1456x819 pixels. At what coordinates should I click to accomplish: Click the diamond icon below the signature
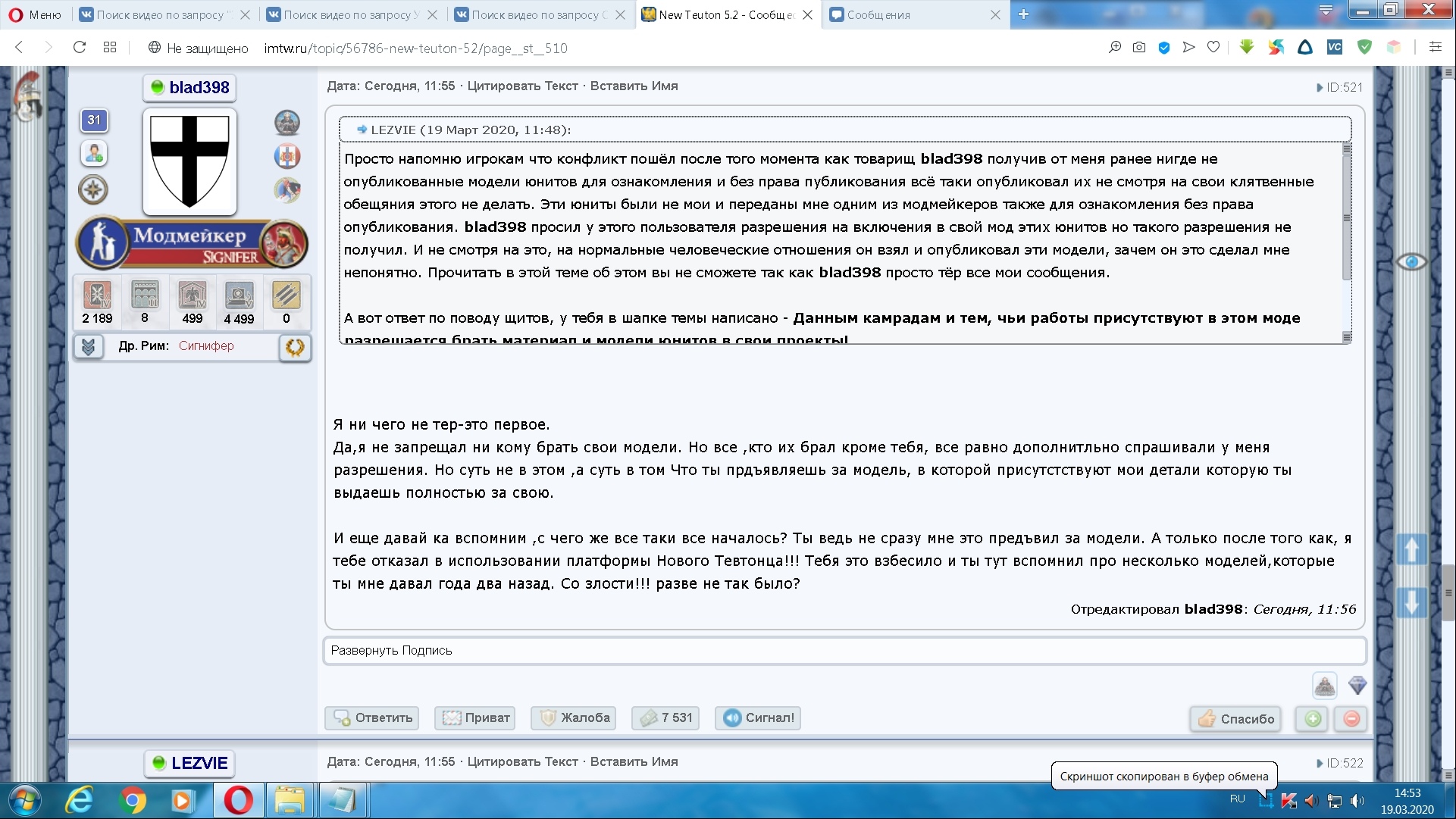pyautogui.click(x=1357, y=686)
